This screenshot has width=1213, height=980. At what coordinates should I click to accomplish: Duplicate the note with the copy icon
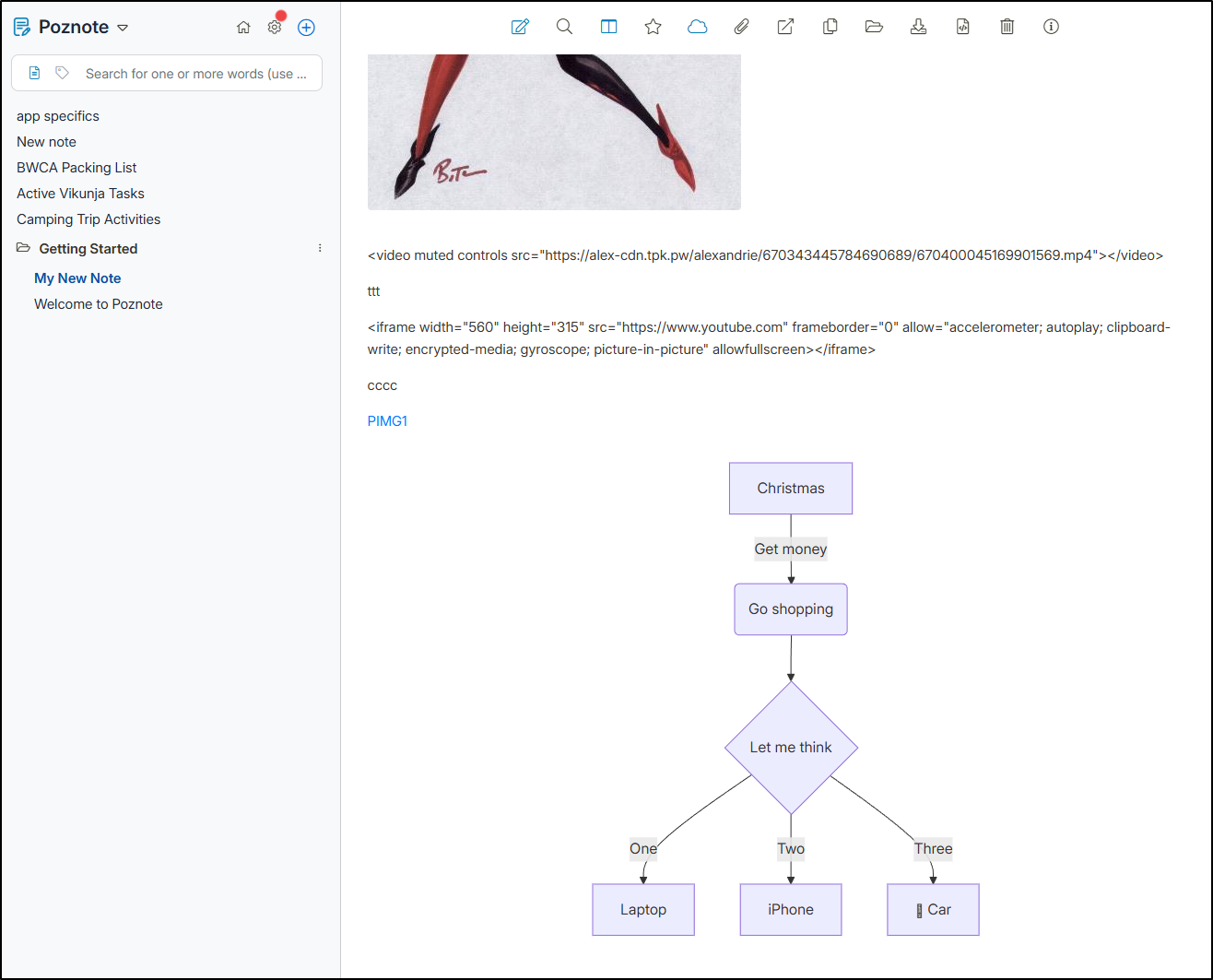click(x=830, y=27)
